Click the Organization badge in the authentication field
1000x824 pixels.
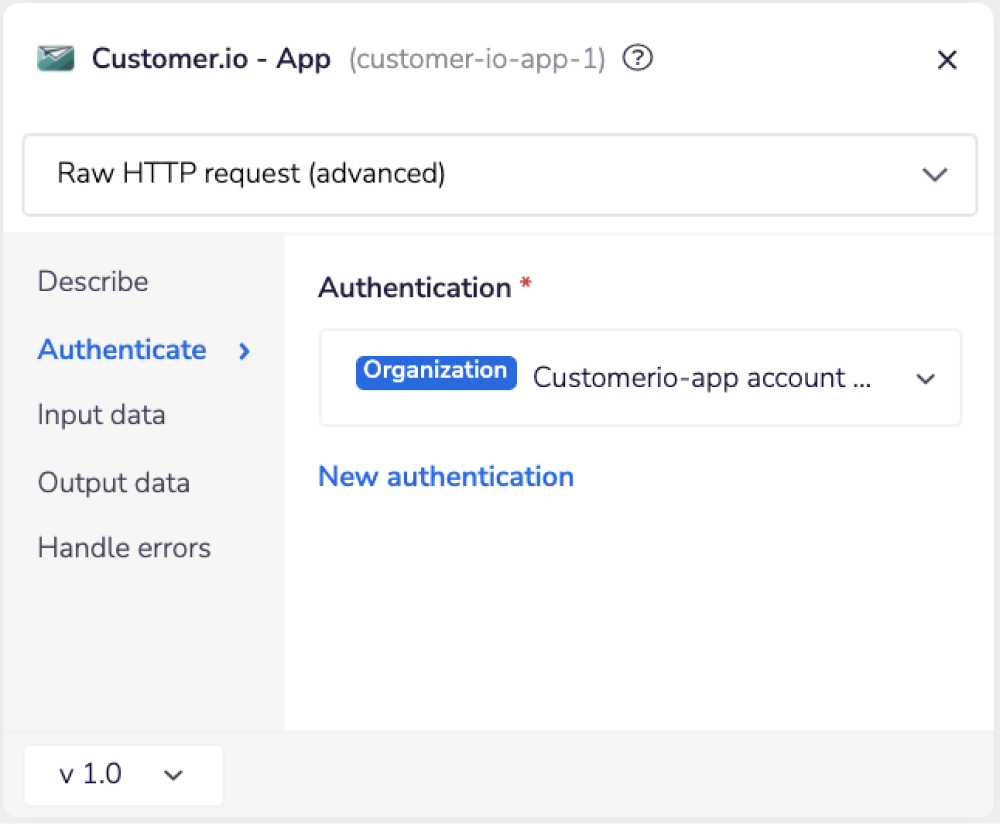point(435,371)
